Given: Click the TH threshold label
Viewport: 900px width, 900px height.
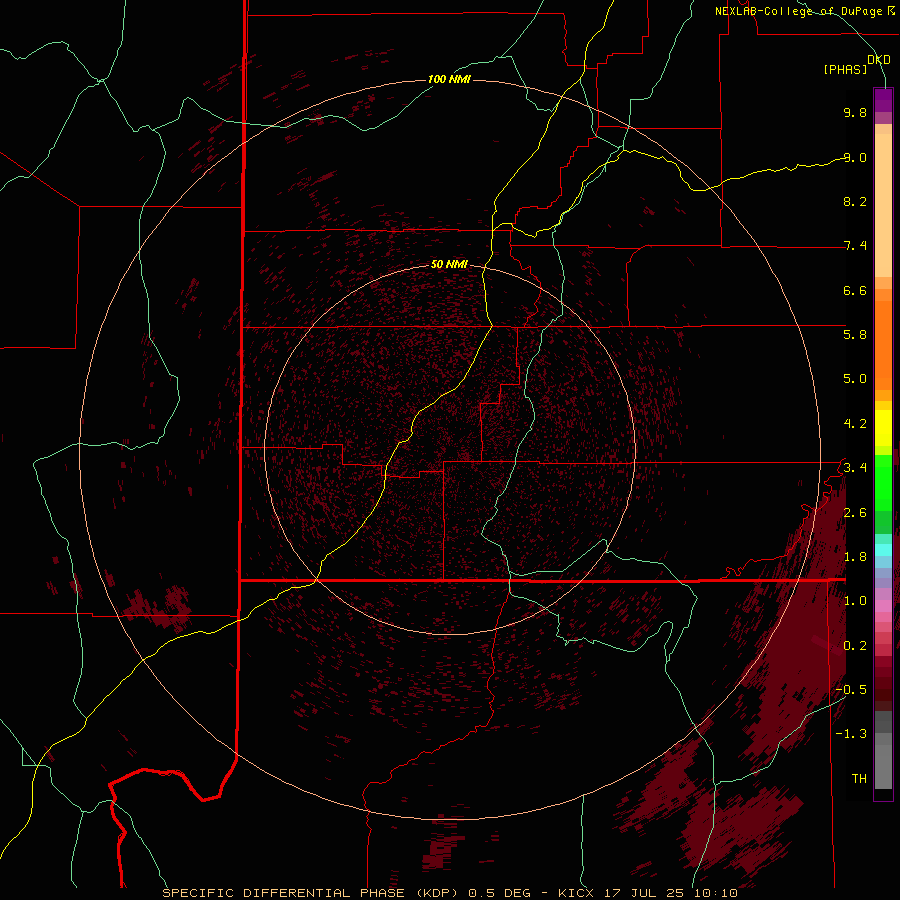Looking at the screenshot, I should (859, 779).
